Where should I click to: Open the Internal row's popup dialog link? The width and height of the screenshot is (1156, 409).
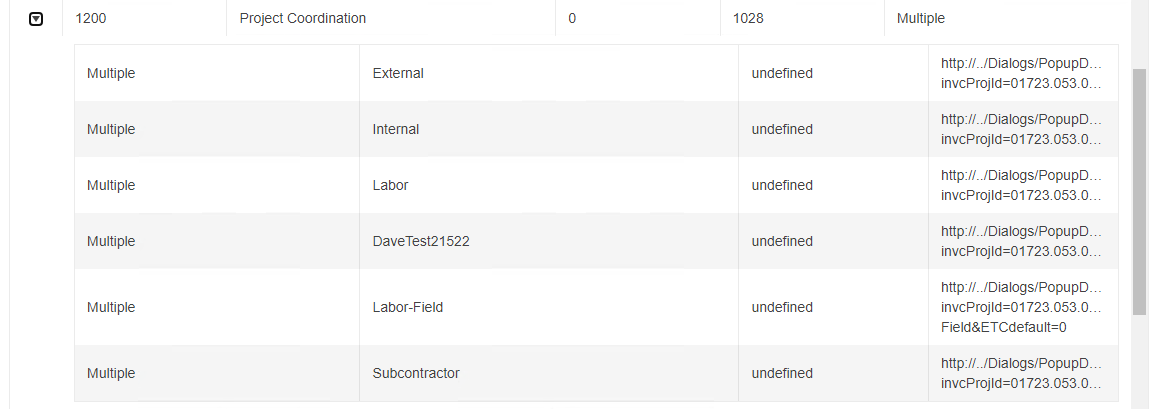tap(1020, 129)
